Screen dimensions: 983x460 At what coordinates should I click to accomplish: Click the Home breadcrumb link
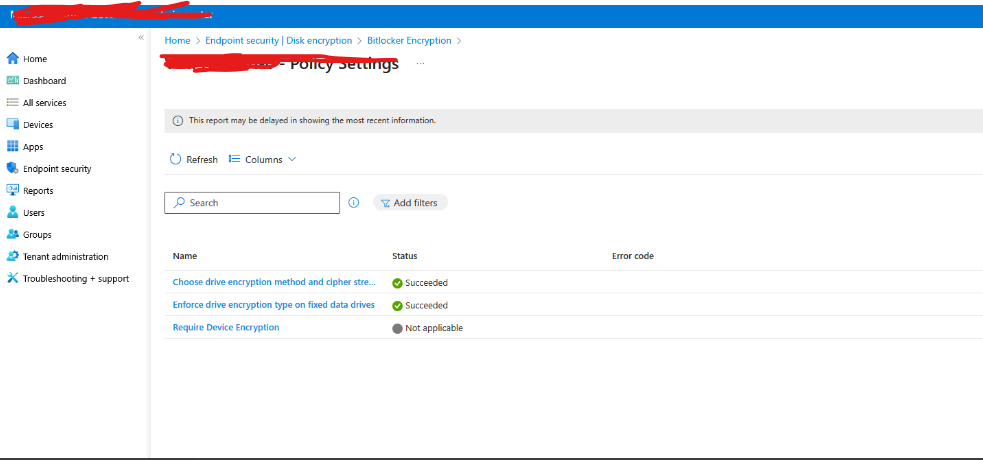pos(177,40)
